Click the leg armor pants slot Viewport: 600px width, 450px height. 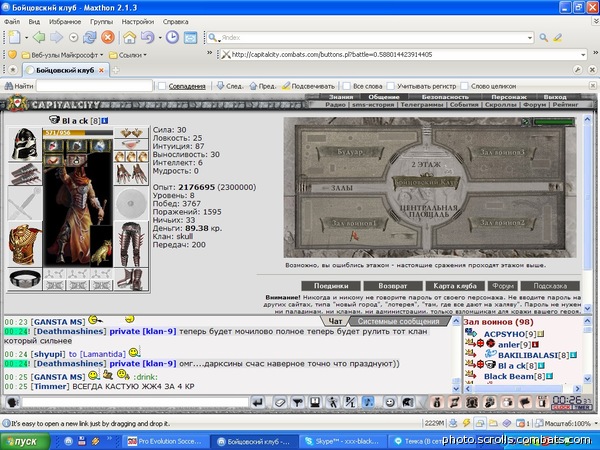pyautogui.click(x=131, y=245)
